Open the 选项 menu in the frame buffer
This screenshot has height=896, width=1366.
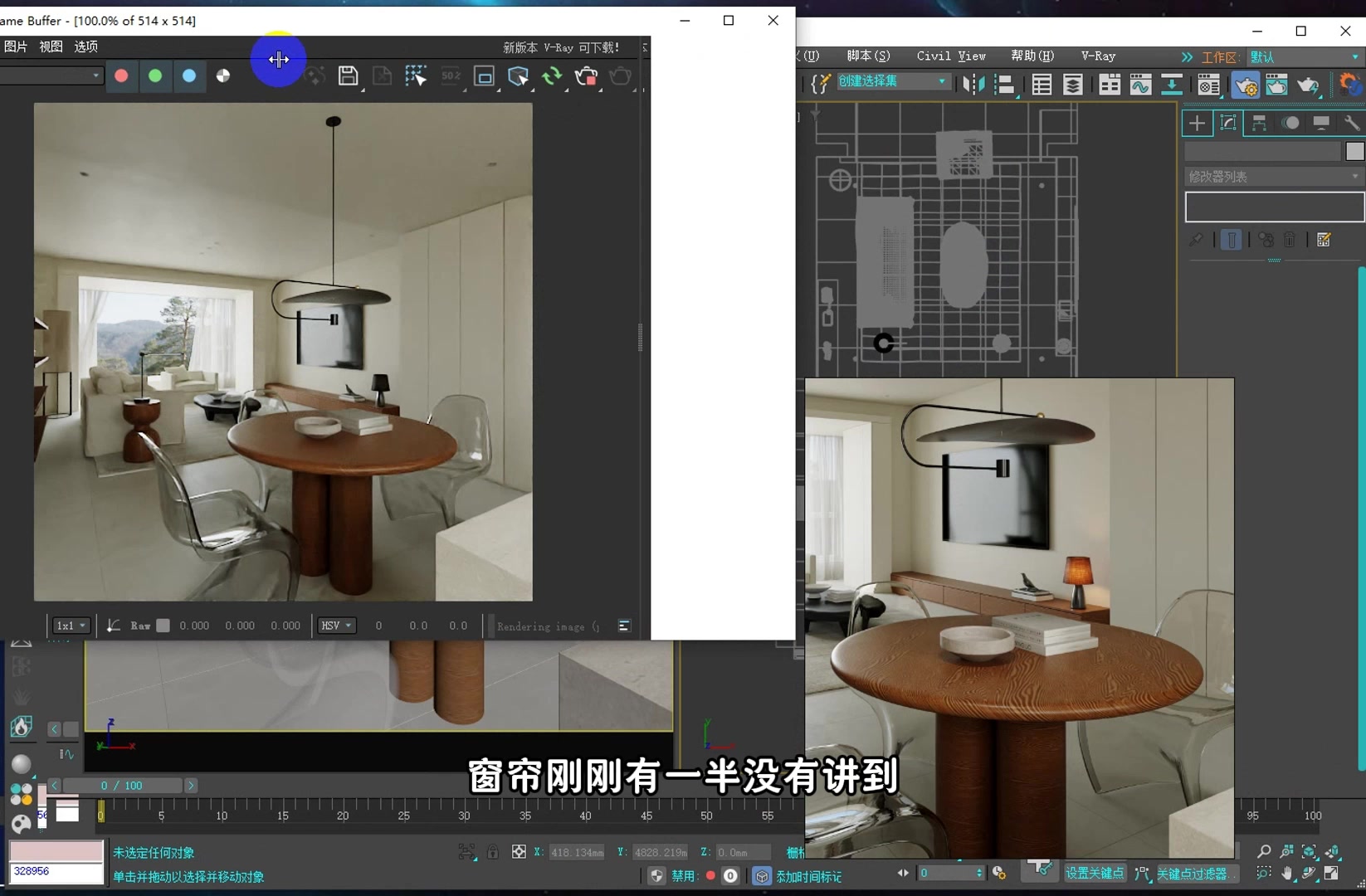pyautogui.click(x=85, y=46)
